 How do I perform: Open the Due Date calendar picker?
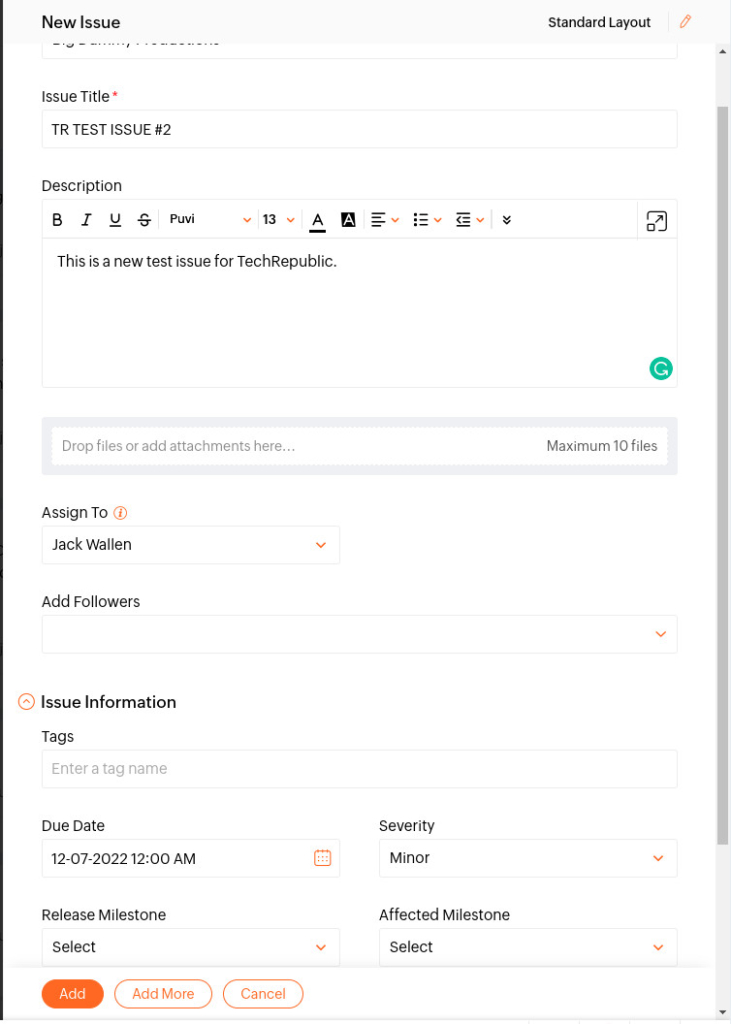[x=322, y=858]
